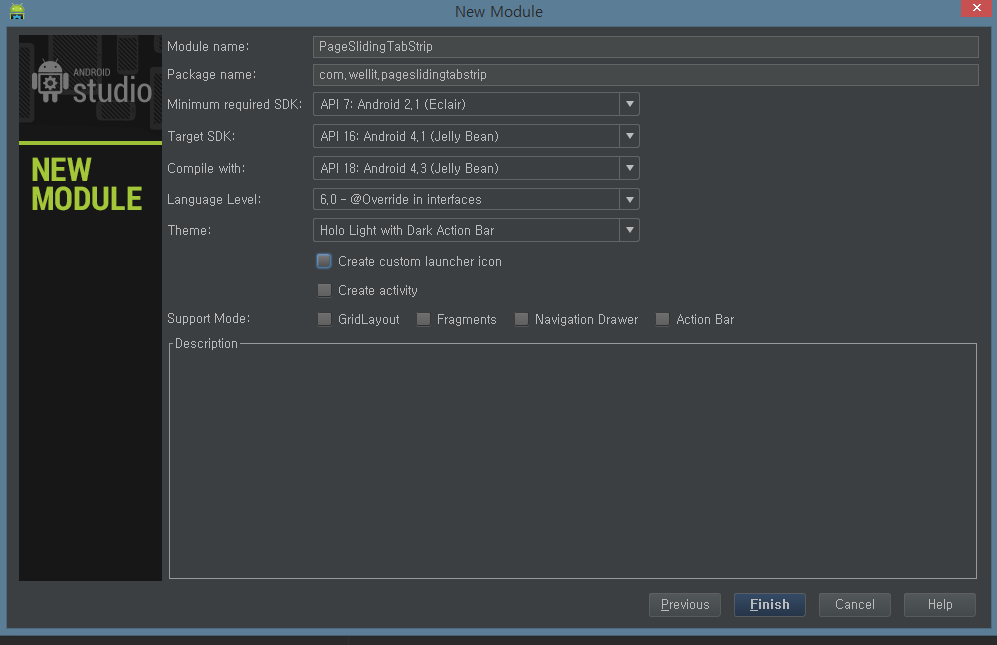Open the Help documentation
Viewport: 997px width, 645px height.
939,604
